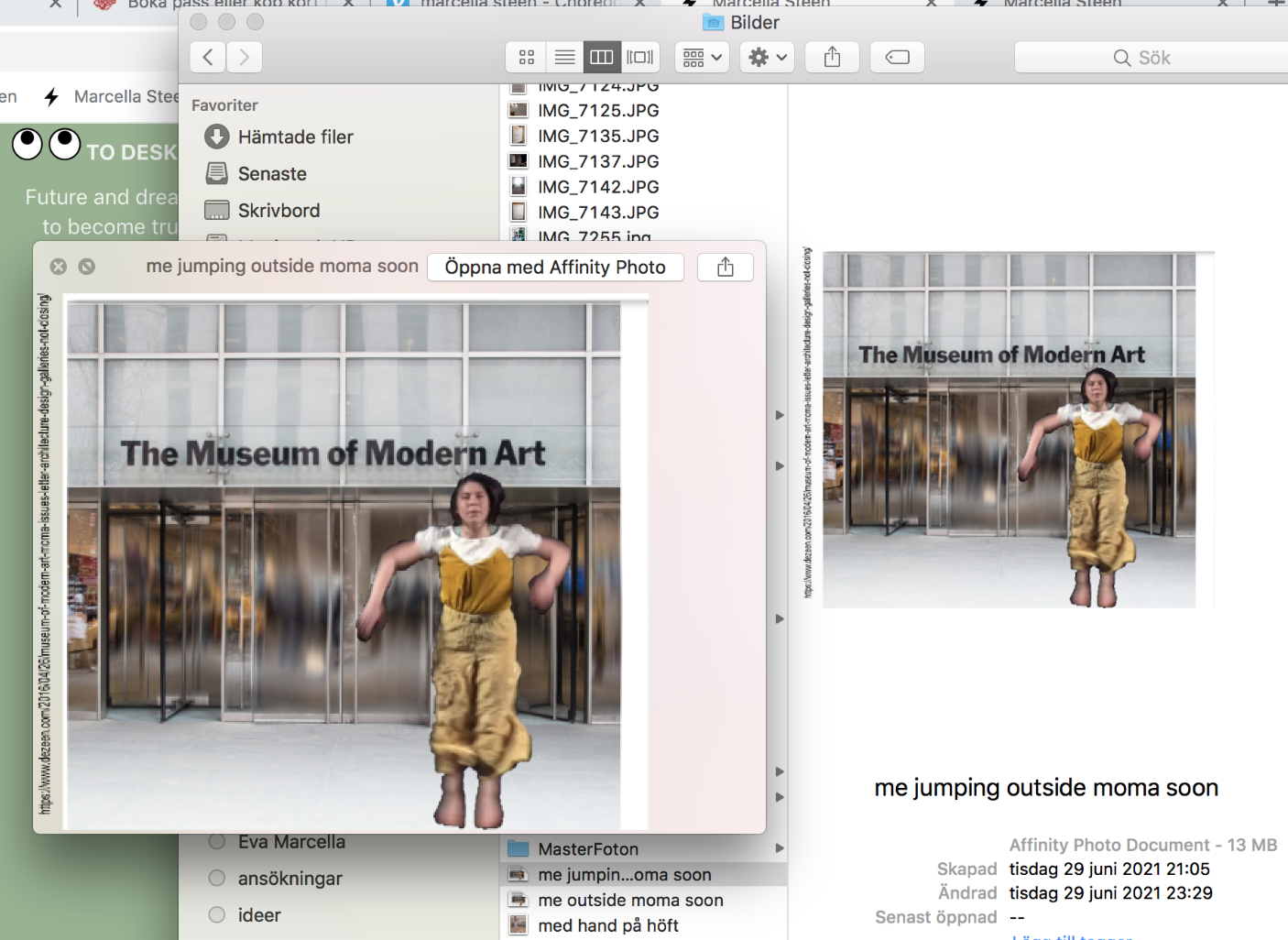Expand the MasterFoton folder
1288x940 pixels.
point(780,848)
